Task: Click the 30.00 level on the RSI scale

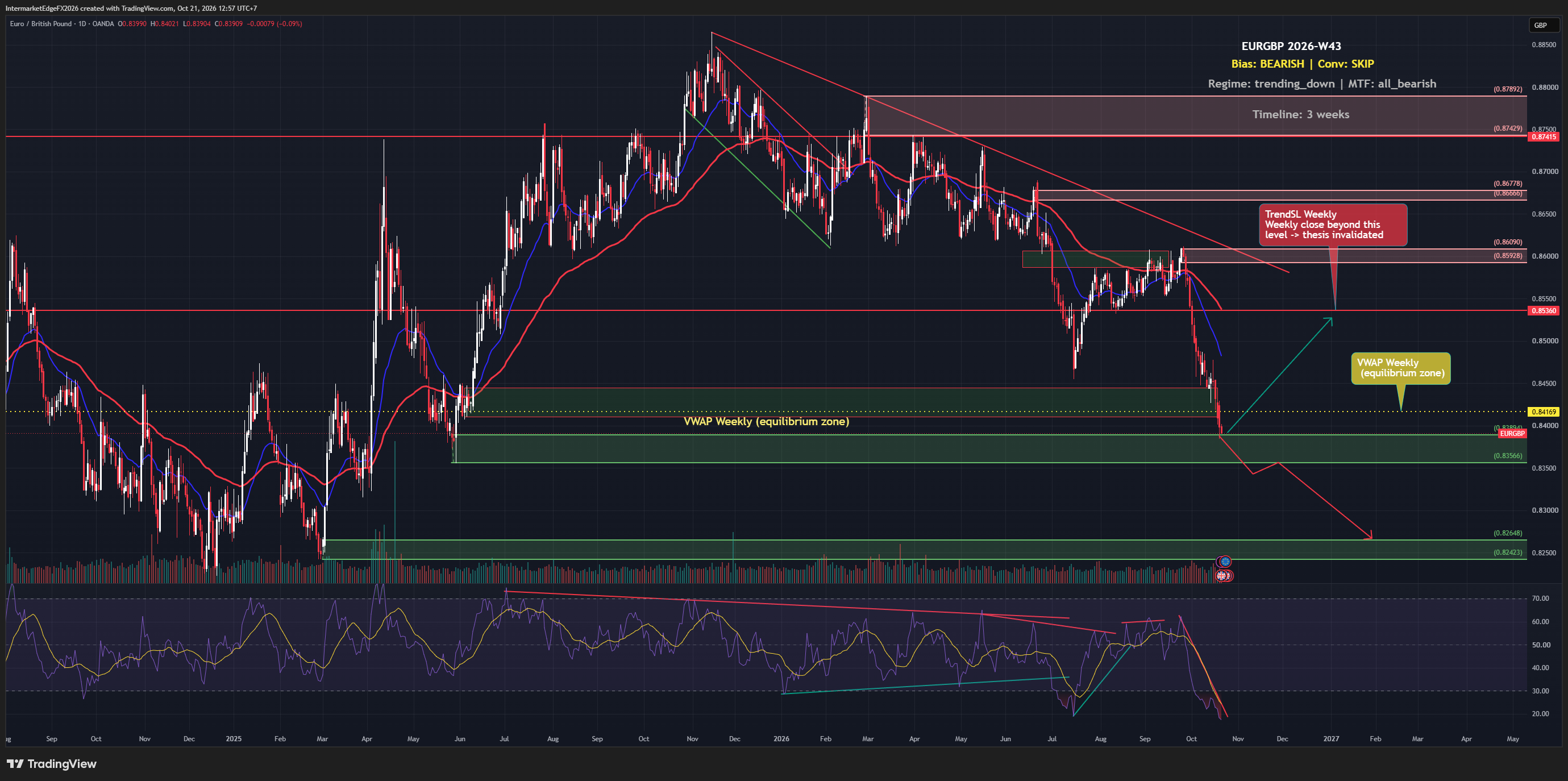Action: point(1541,691)
